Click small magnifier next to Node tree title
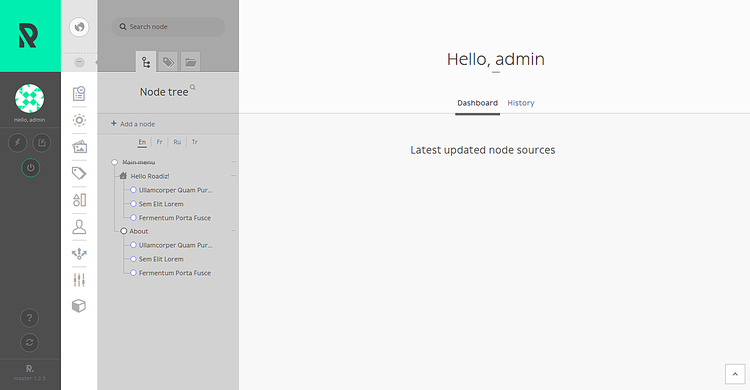Image resolution: width=750 pixels, height=390 pixels. pos(193,87)
